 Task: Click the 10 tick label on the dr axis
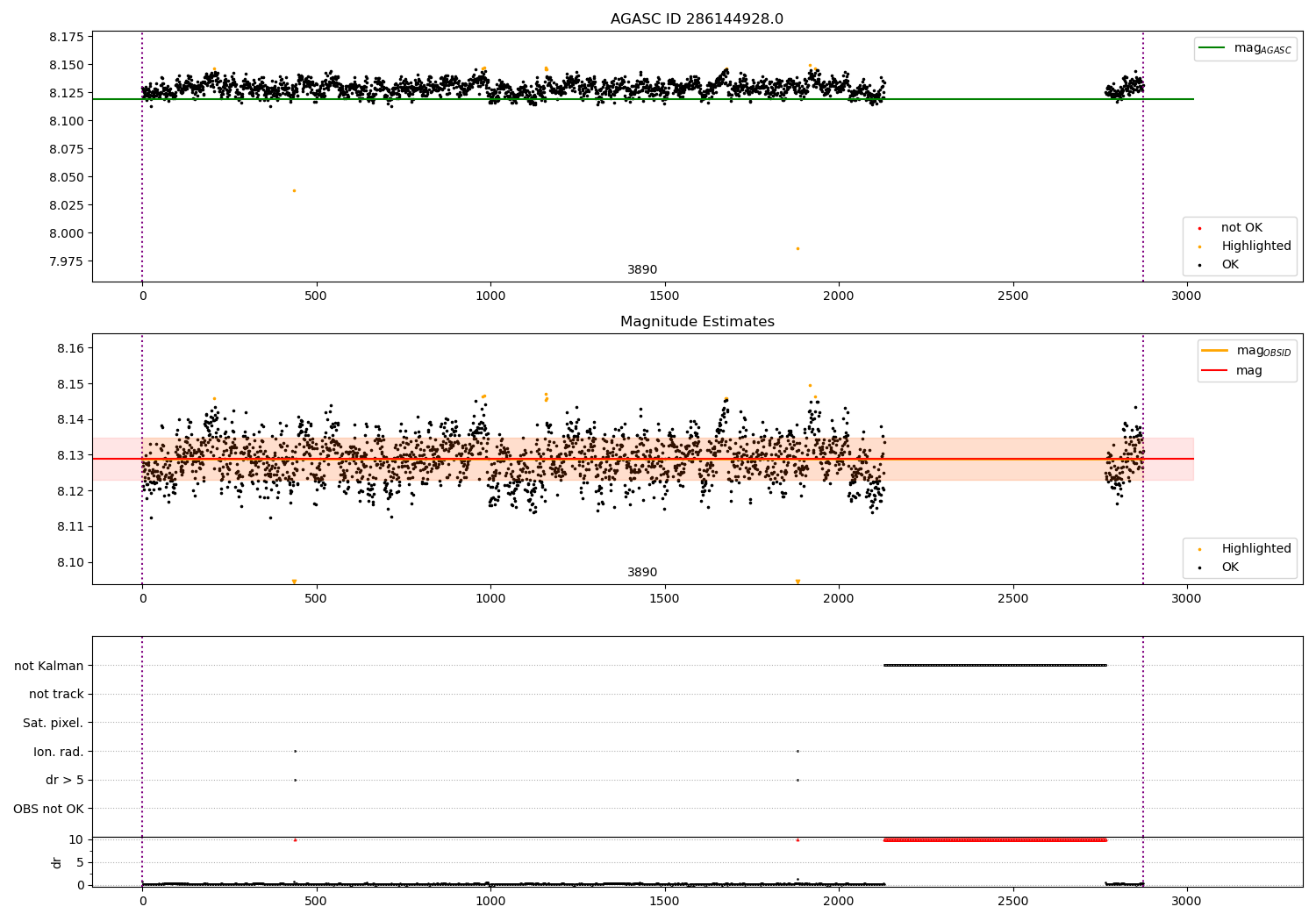tap(76, 839)
